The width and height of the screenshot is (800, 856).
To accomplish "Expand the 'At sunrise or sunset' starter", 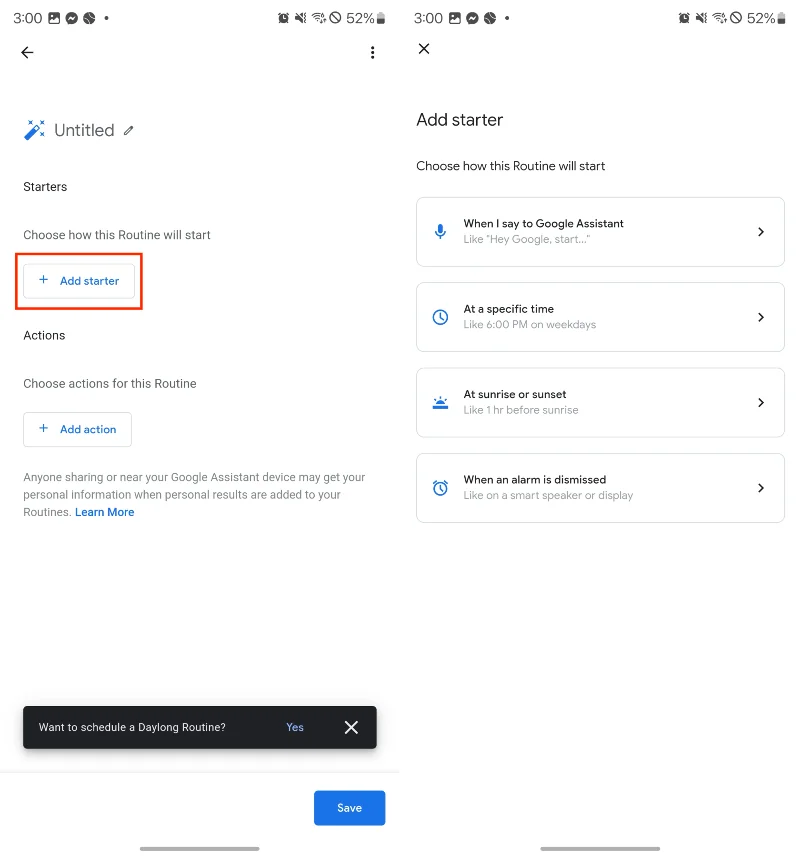I will tap(600, 402).
